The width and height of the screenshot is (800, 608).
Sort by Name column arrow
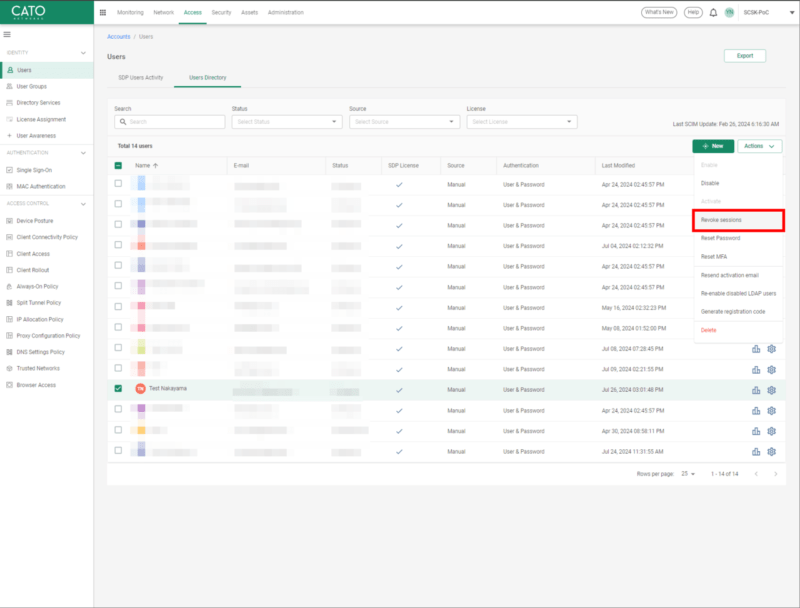[x=156, y=165]
